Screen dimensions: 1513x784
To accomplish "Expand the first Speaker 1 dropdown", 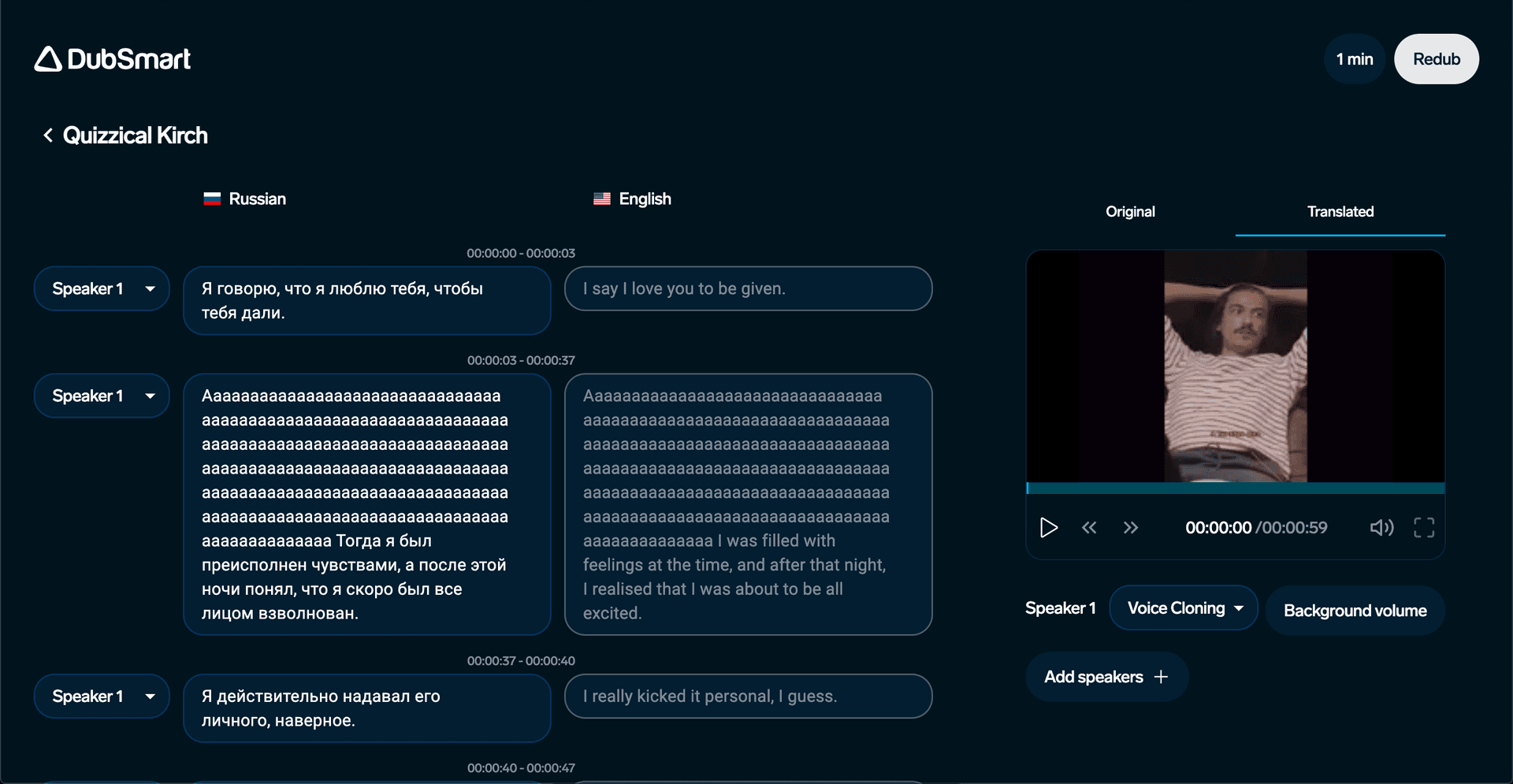I will [101, 288].
